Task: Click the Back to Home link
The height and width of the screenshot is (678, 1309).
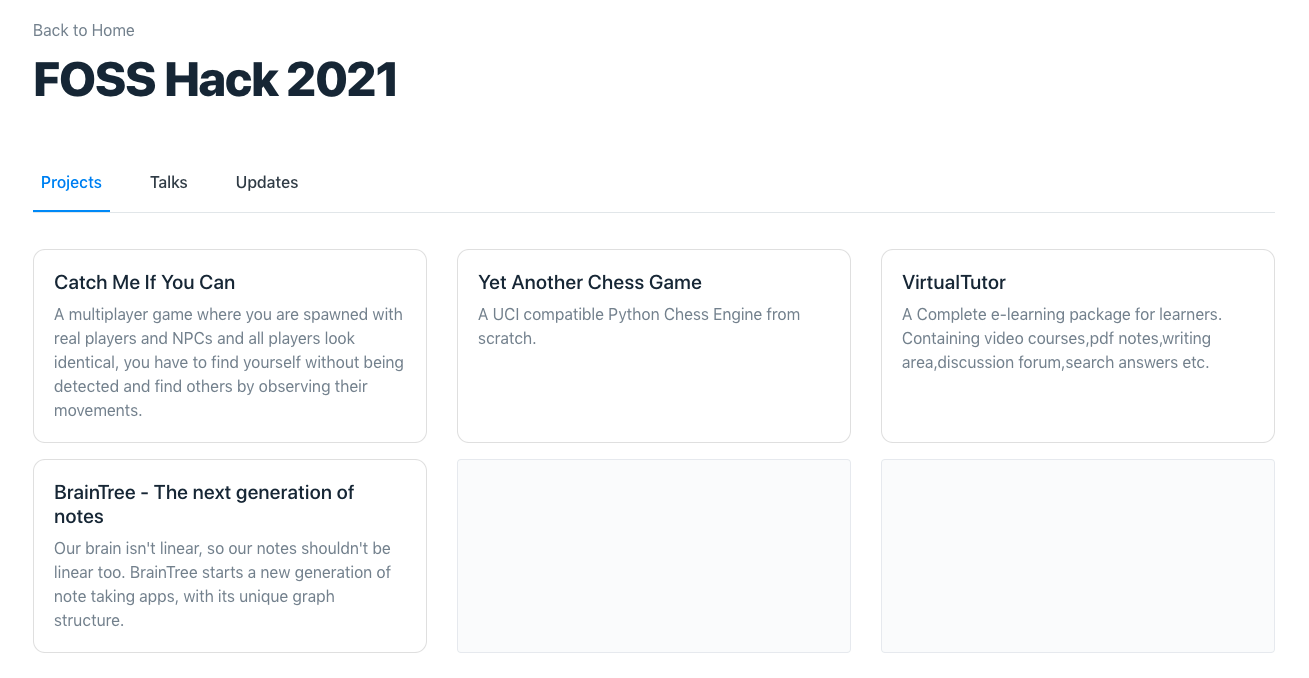Action: tap(84, 30)
